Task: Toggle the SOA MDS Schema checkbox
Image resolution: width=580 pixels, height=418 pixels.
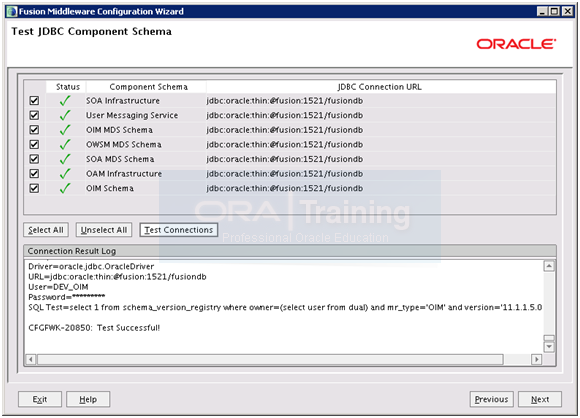Action: point(34,159)
